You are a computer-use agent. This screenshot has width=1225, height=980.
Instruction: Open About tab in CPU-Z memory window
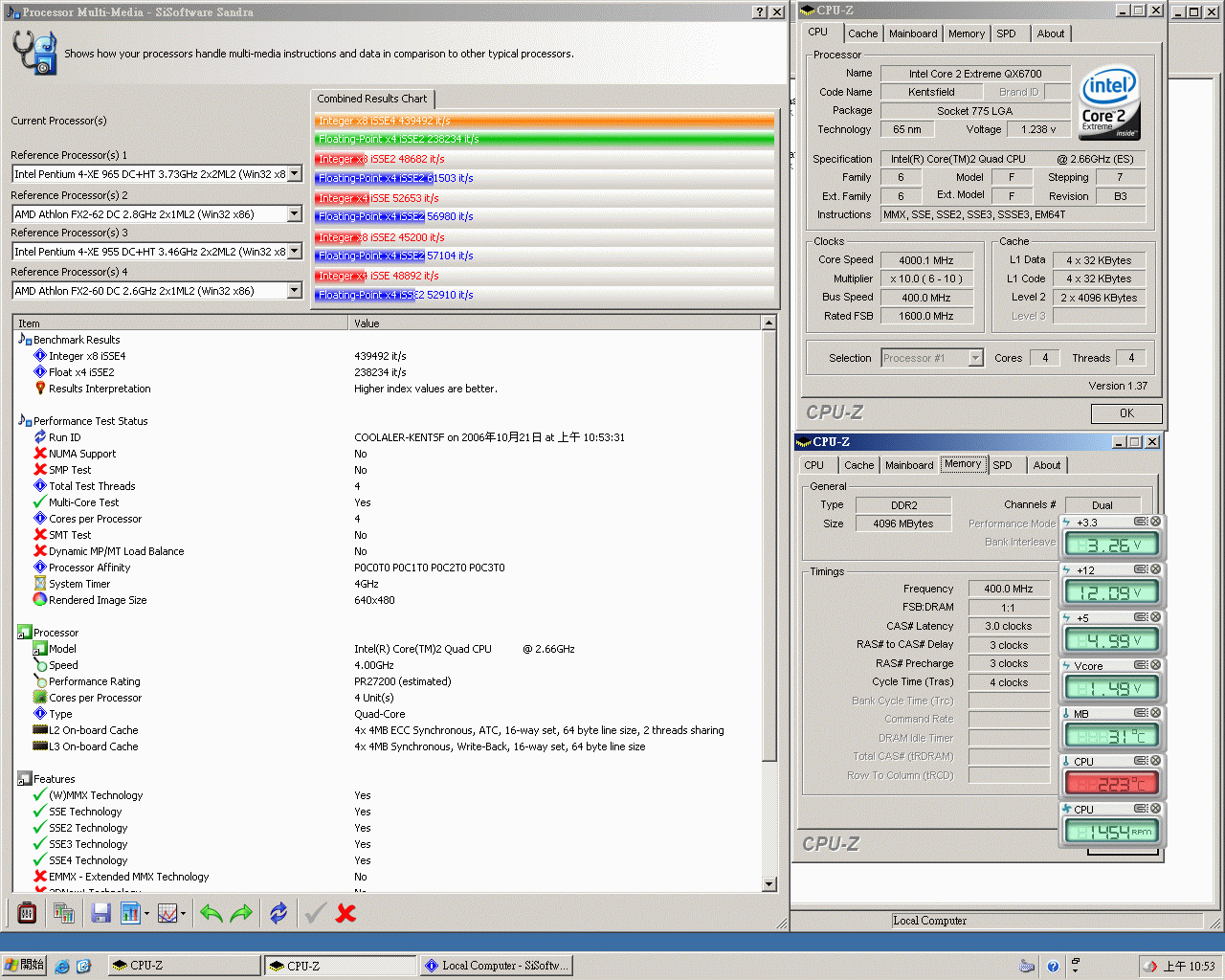[x=1046, y=465]
